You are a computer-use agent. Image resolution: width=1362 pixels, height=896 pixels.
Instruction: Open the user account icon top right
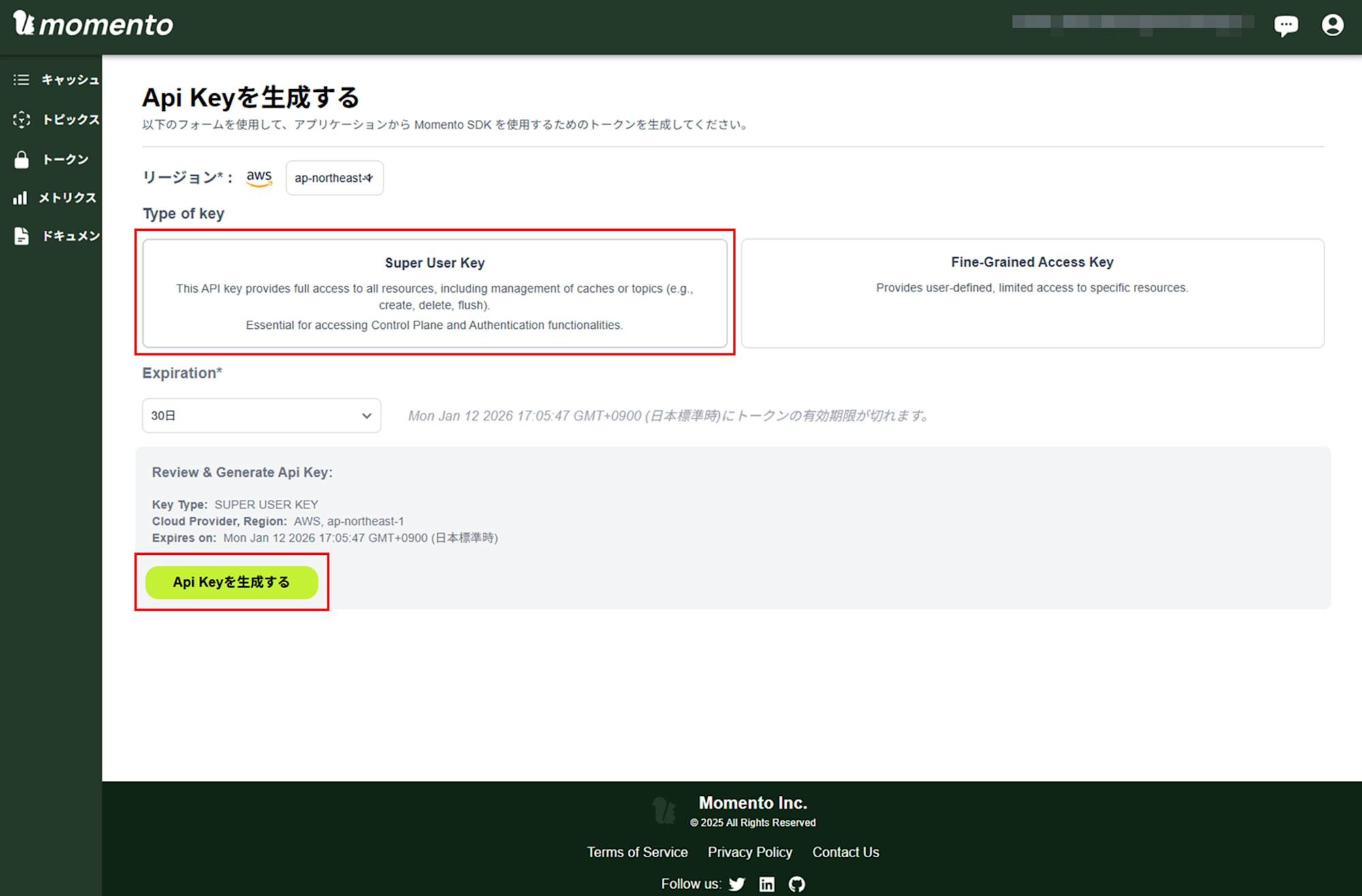tap(1332, 25)
